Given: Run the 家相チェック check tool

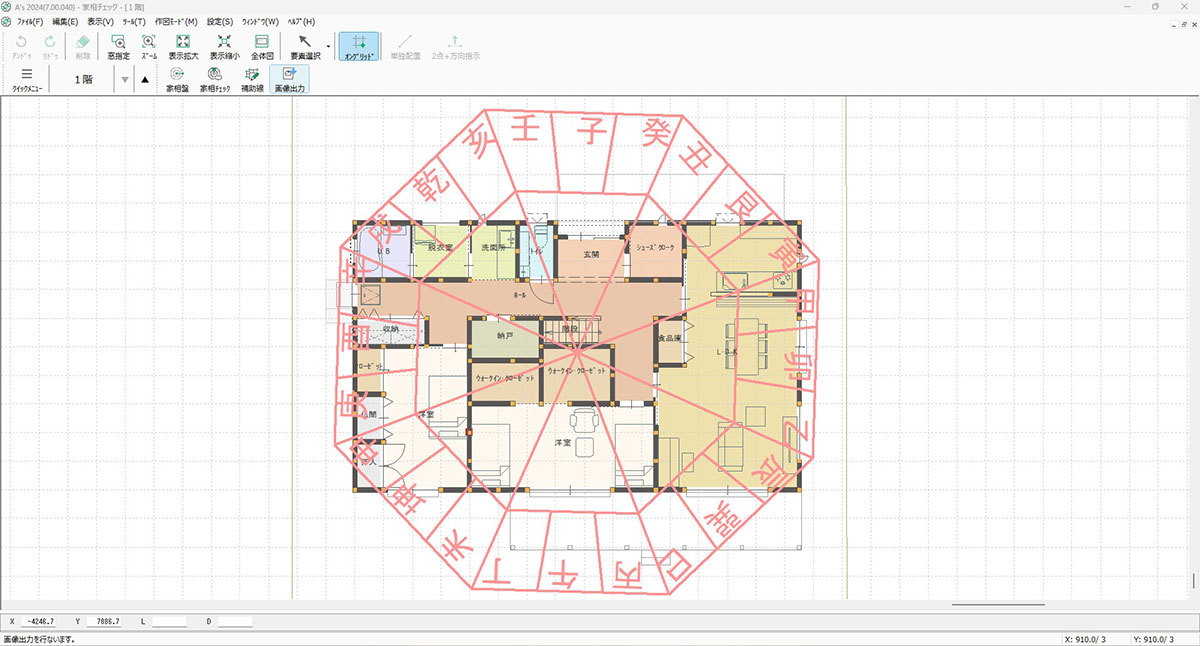Looking at the screenshot, I should [214, 79].
